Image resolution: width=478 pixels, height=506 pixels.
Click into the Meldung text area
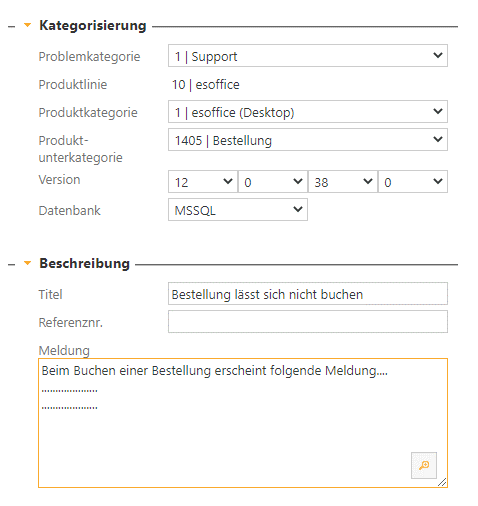coord(243,423)
